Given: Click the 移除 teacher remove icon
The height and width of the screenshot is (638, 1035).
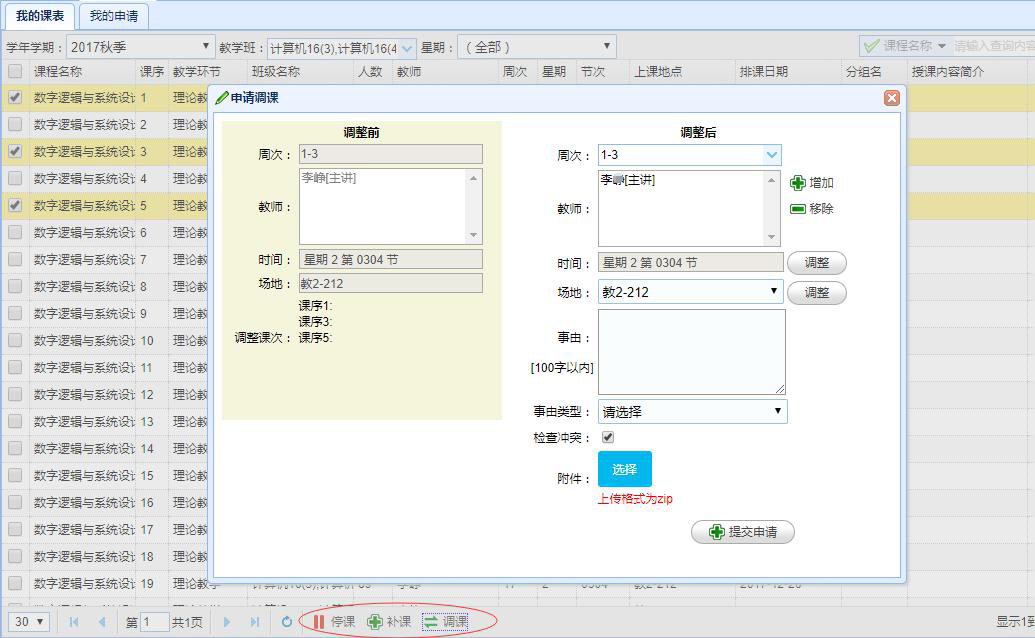Looking at the screenshot, I should 798,209.
